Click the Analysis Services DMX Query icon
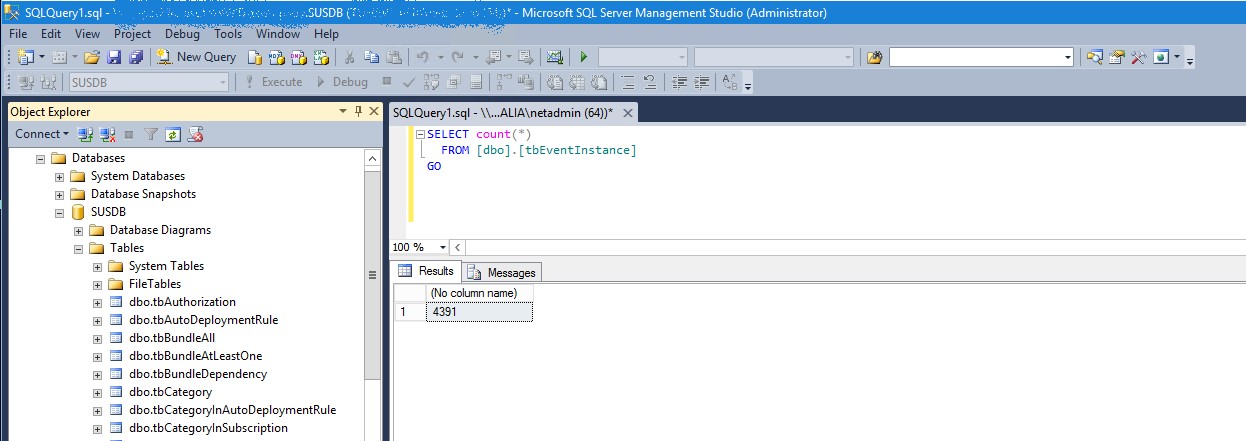The width and height of the screenshot is (1246, 441). (x=298, y=57)
